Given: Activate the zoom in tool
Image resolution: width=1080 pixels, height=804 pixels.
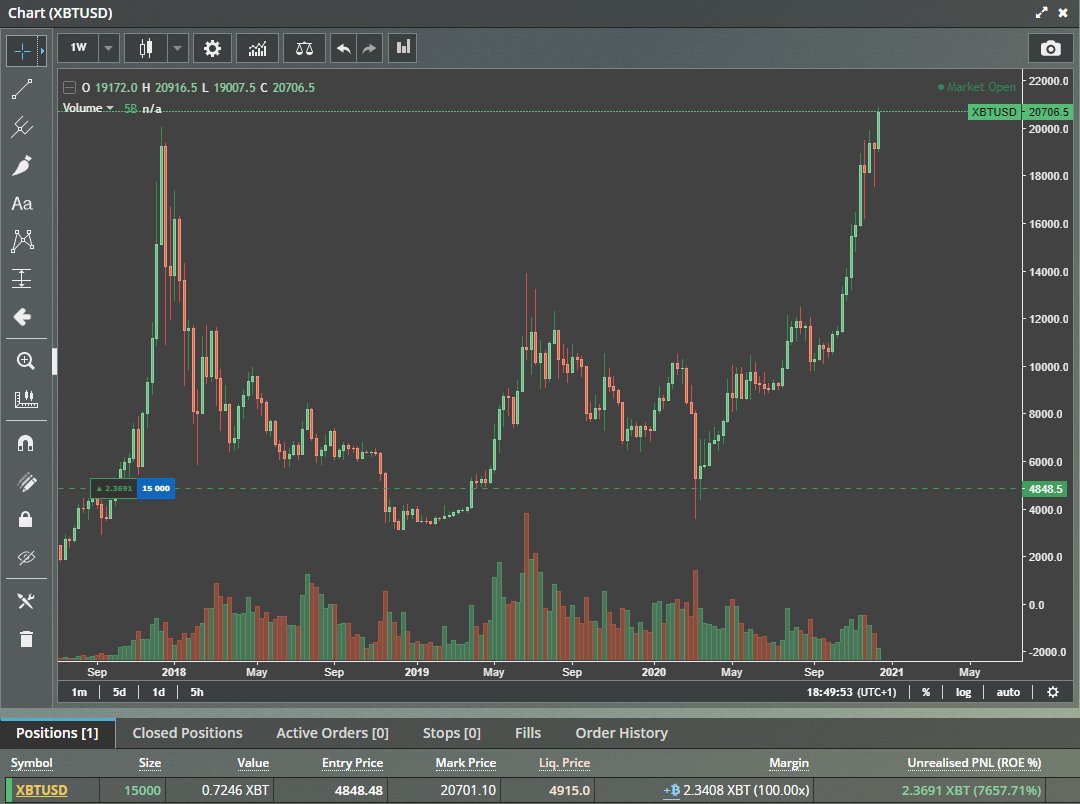Looking at the screenshot, I should (x=25, y=361).
